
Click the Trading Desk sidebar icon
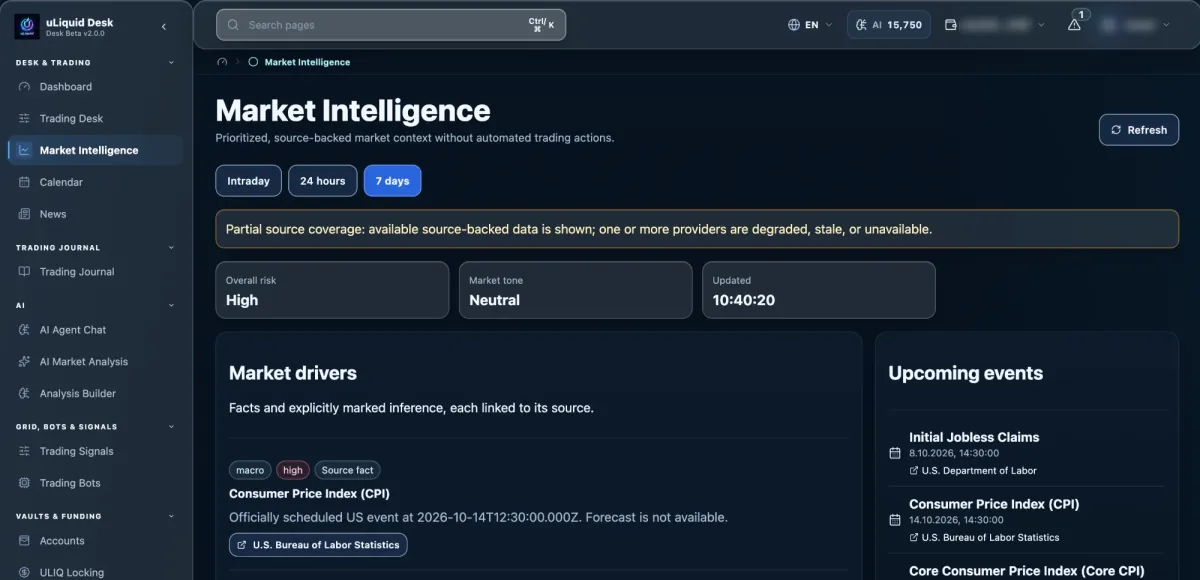point(25,118)
